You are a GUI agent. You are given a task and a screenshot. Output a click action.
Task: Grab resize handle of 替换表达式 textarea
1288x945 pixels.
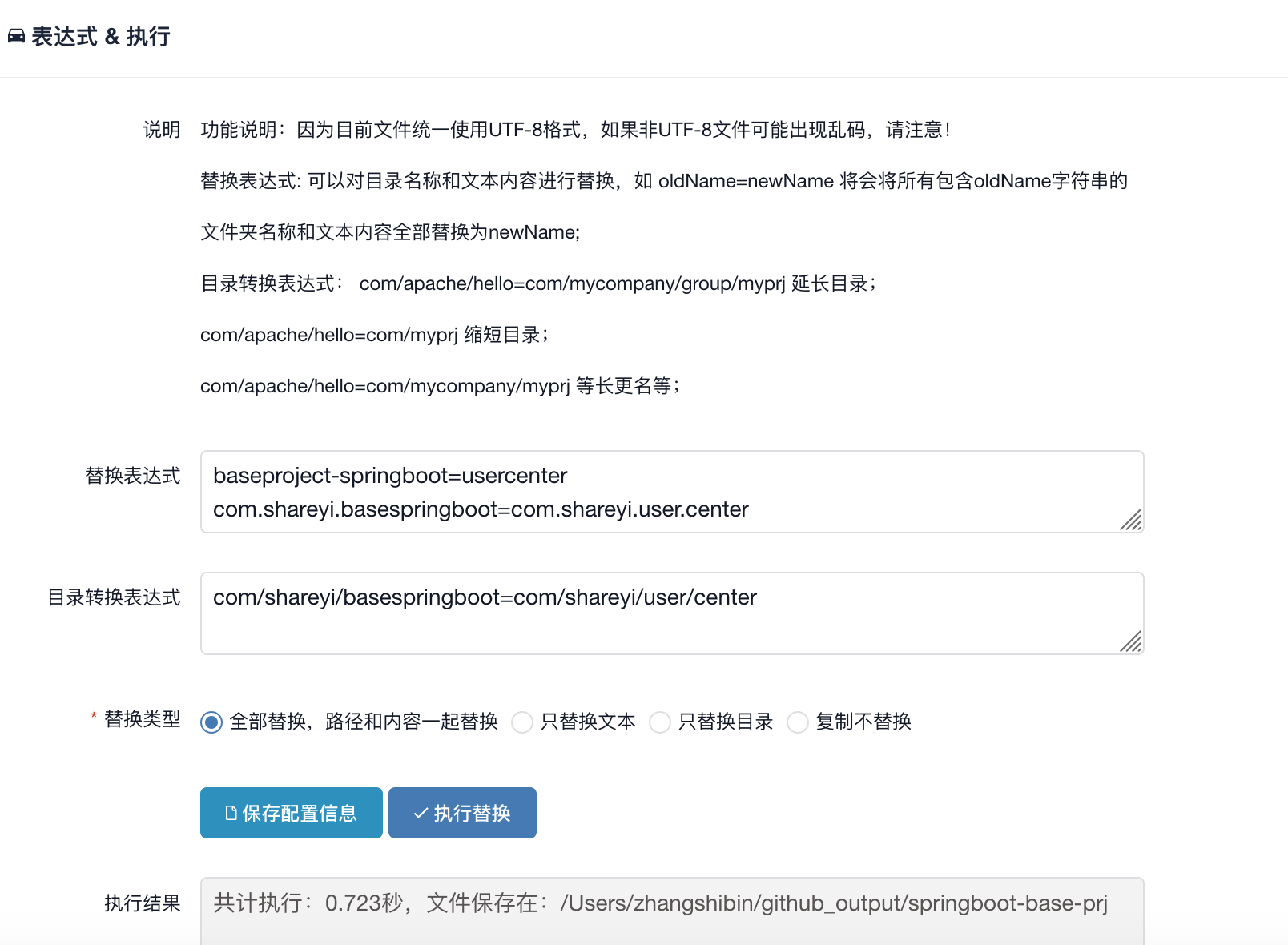pos(1131,520)
